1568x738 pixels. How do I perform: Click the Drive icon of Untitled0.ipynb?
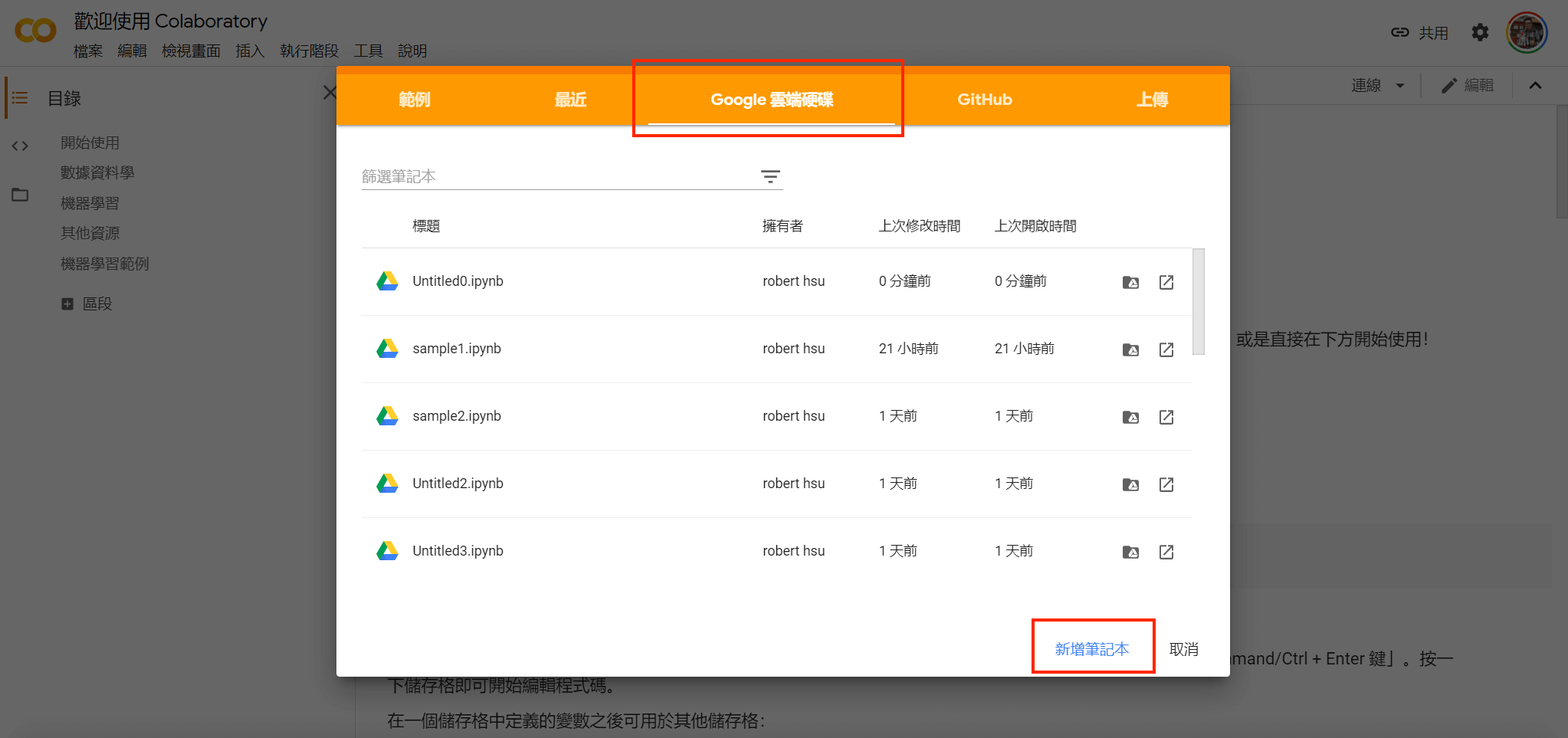[x=387, y=281]
